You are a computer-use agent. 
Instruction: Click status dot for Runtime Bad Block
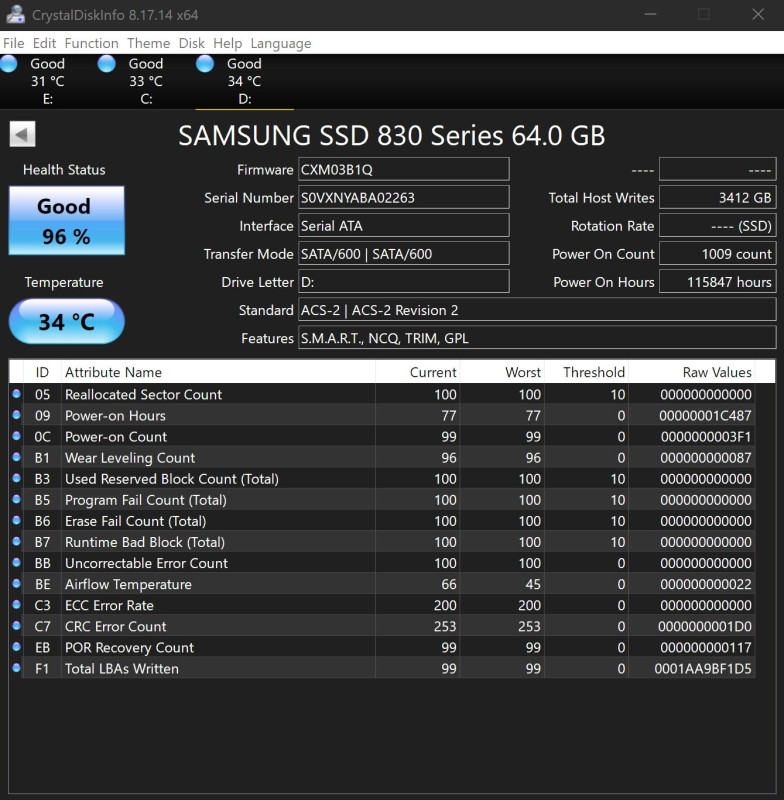(x=16, y=541)
